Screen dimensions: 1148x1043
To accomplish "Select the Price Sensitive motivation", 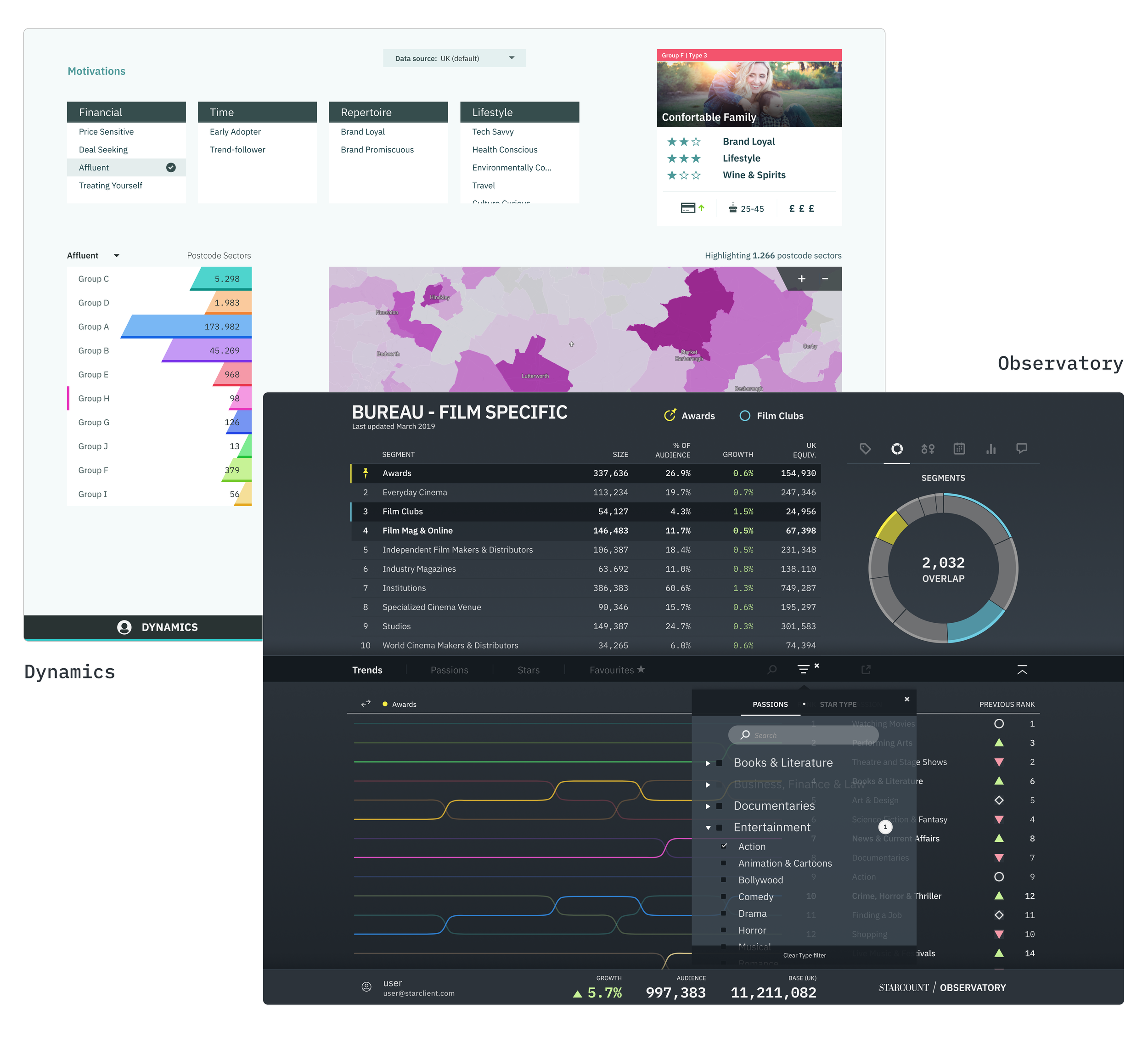I will click(x=107, y=132).
